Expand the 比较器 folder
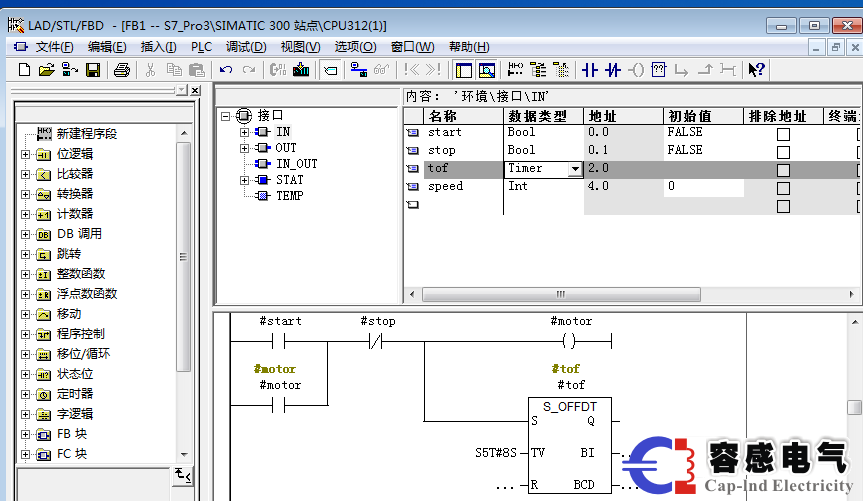The width and height of the screenshot is (863, 501). (25, 175)
